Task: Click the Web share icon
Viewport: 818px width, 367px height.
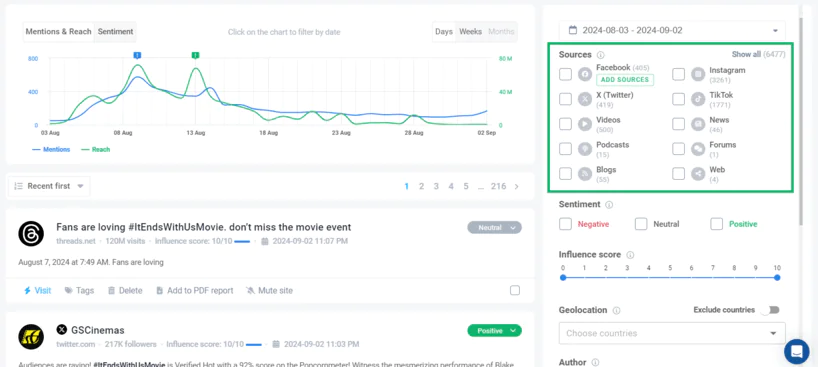Action: click(698, 174)
